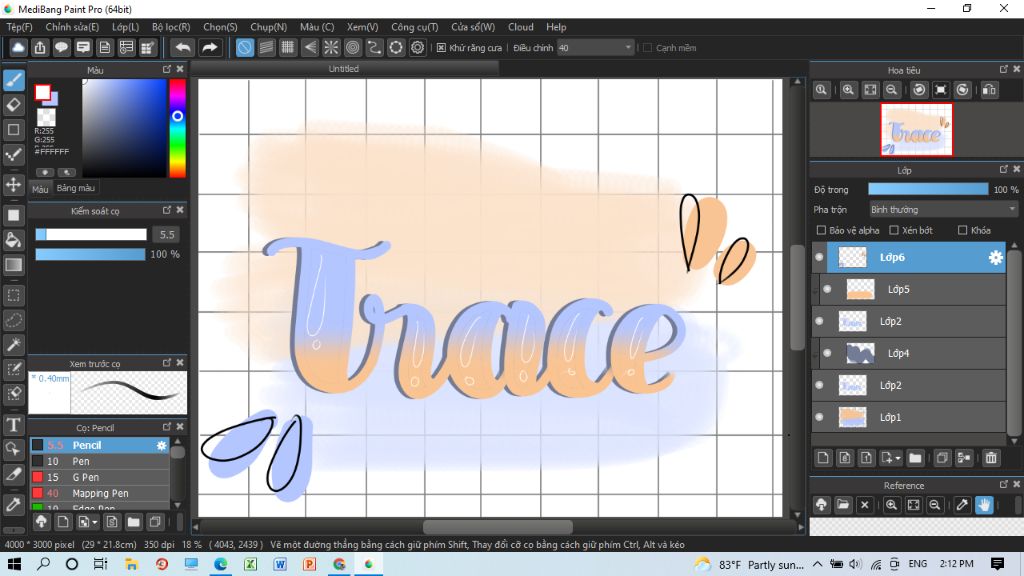
Task: Open Lớp6 layer settings gear
Action: pyautogui.click(x=995, y=257)
